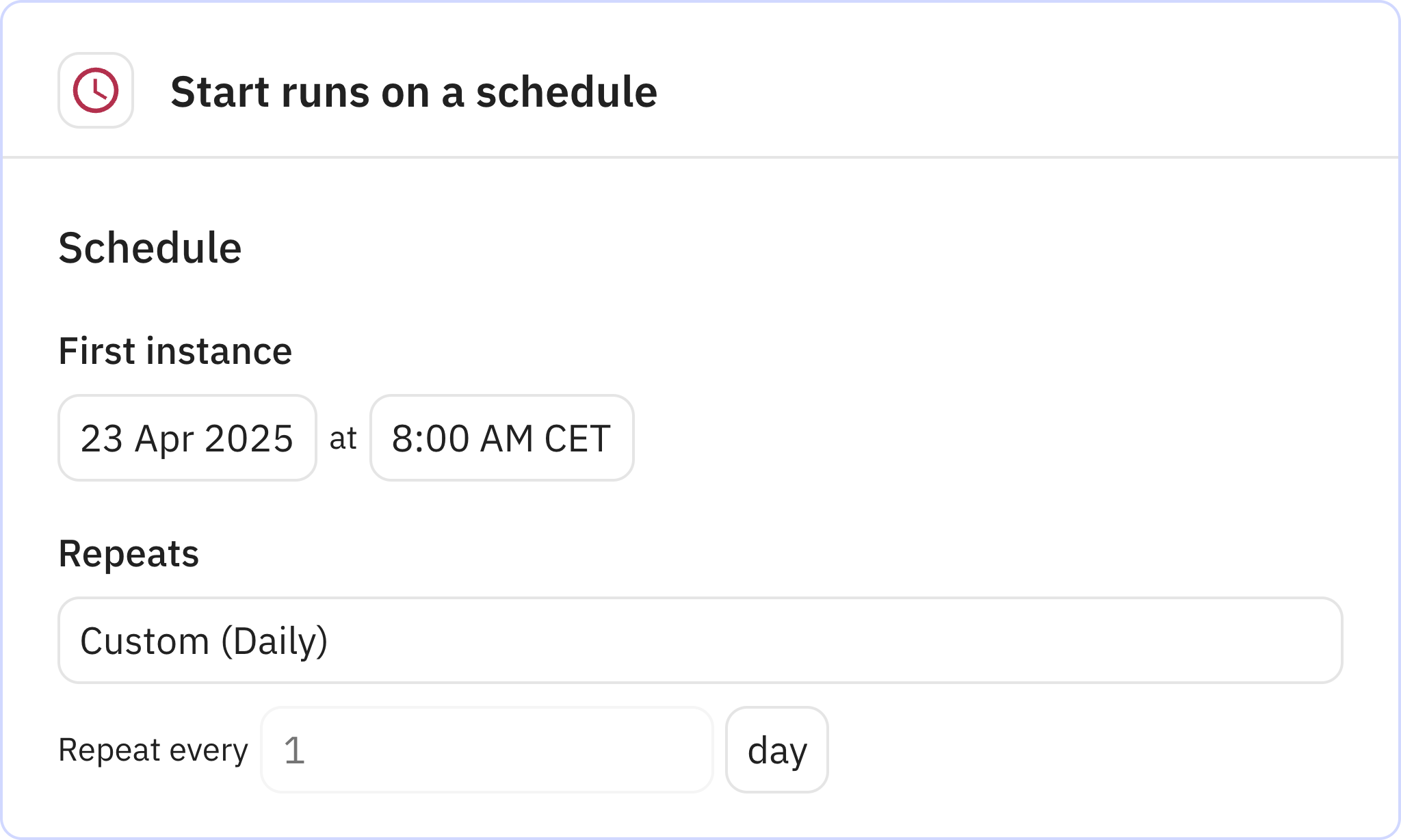Open the "day" unit selector
The width and height of the screenshot is (1401, 840).
(x=776, y=750)
